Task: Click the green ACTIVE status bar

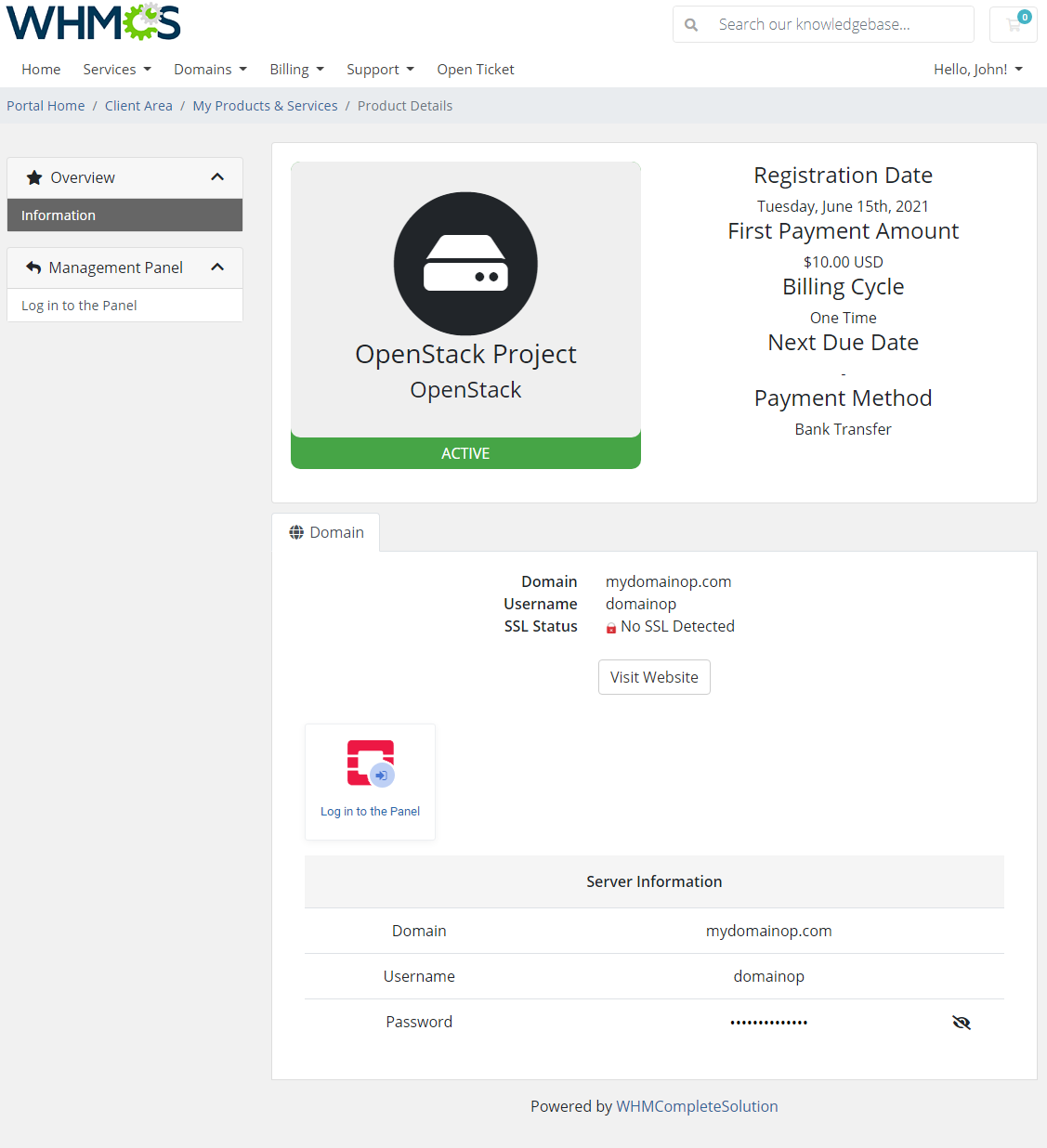Action: click(465, 453)
